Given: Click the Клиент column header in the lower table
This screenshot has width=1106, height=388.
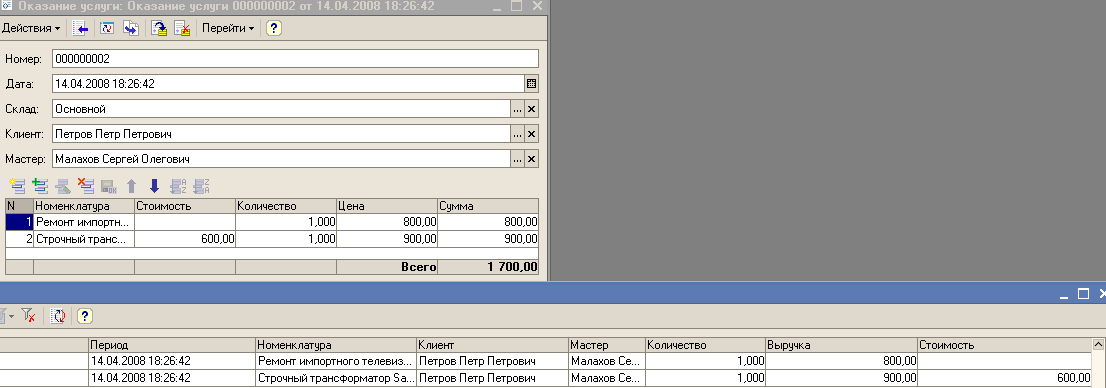Looking at the screenshot, I should (492, 345).
